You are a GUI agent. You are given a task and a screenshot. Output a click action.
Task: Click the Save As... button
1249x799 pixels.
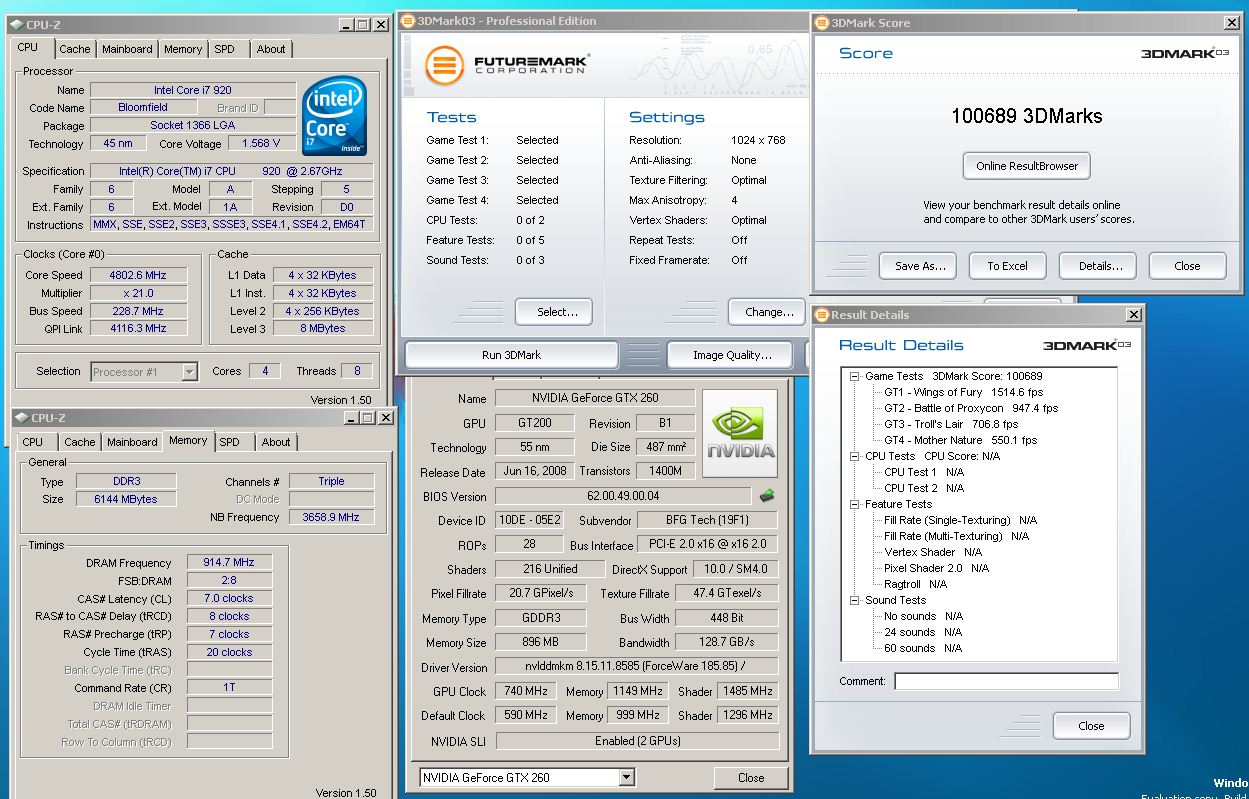pos(919,266)
